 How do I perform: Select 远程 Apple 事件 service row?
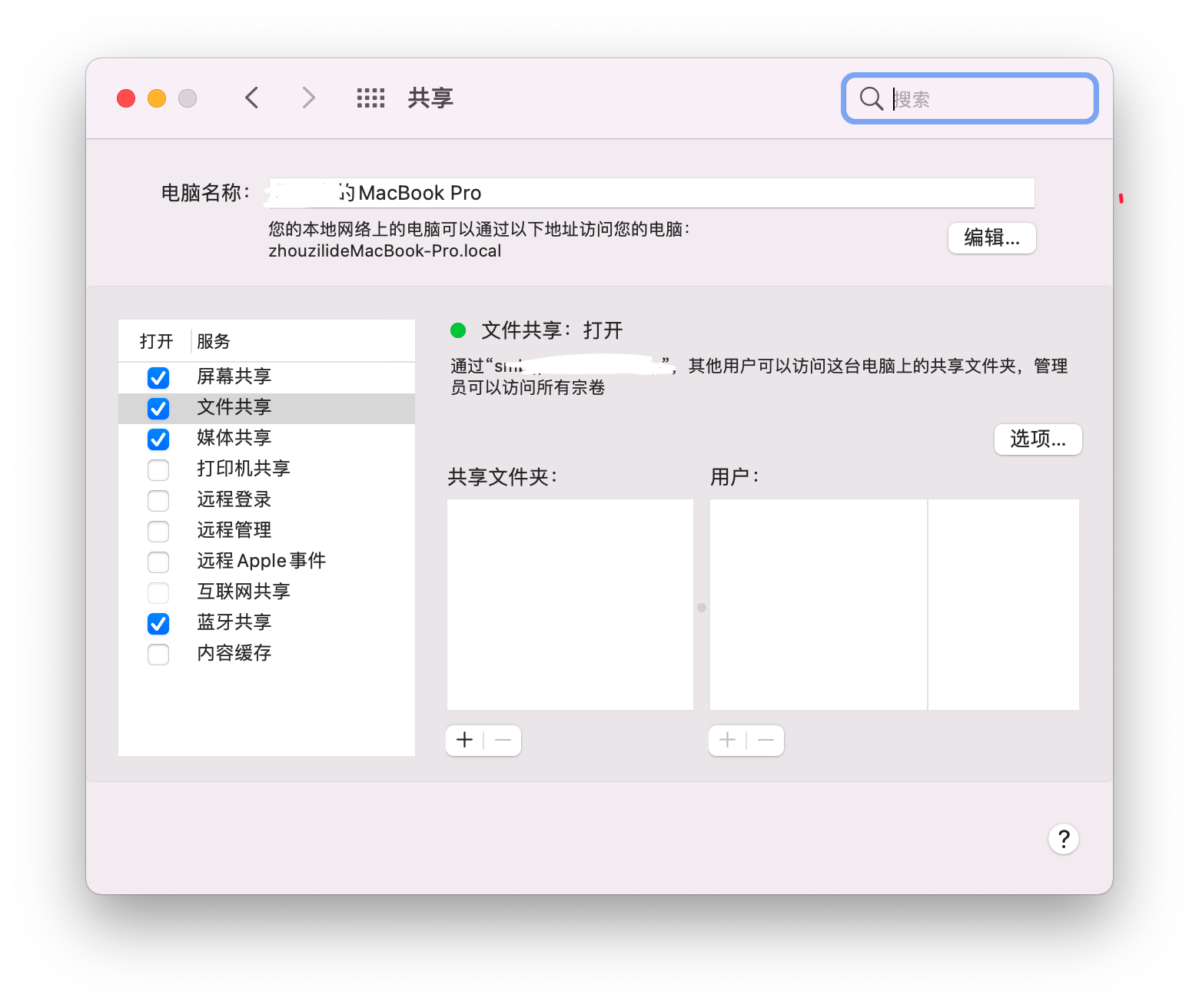click(x=261, y=561)
